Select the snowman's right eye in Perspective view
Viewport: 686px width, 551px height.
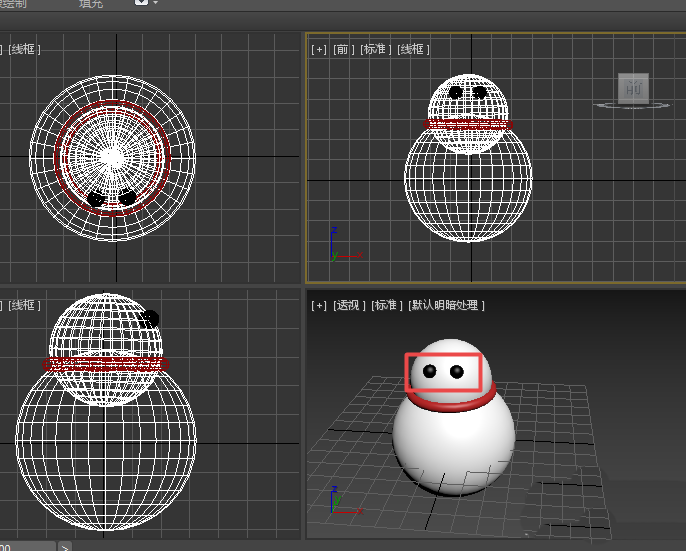point(457,372)
